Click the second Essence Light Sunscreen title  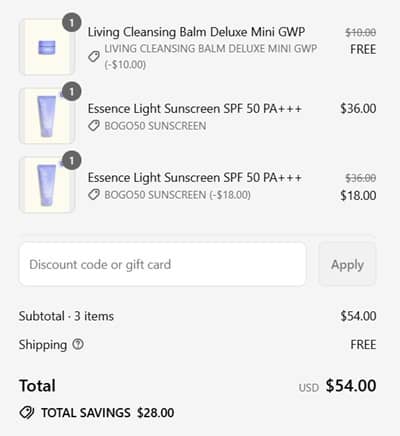pyautogui.click(x=195, y=177)
